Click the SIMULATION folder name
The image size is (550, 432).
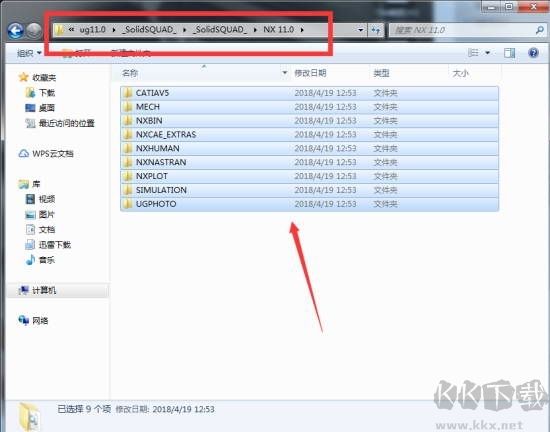[x=161, y=190]
